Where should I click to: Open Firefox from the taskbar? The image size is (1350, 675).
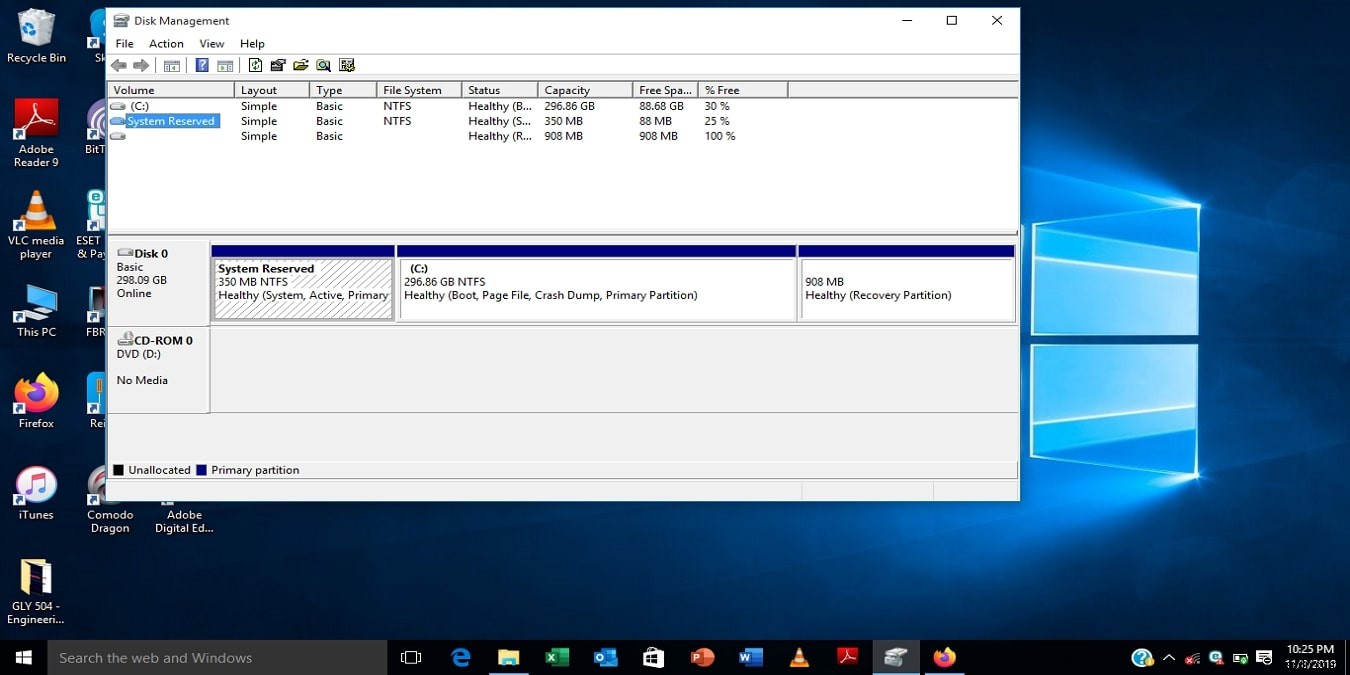coord(944,657)
